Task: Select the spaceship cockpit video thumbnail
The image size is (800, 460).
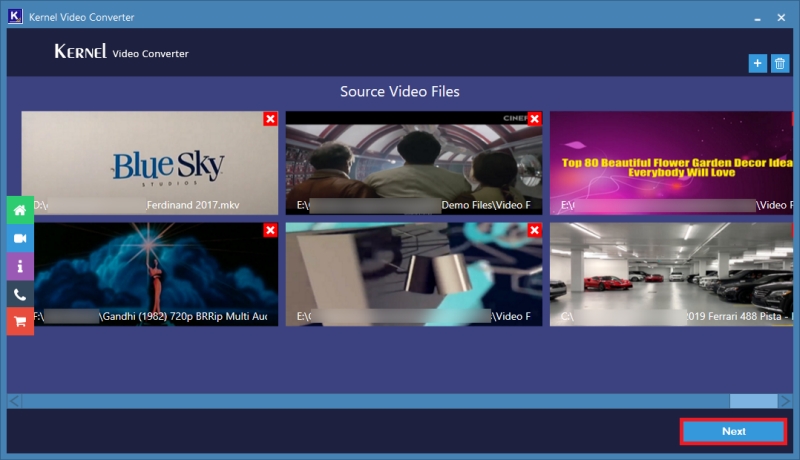Action: click(414, 163)
